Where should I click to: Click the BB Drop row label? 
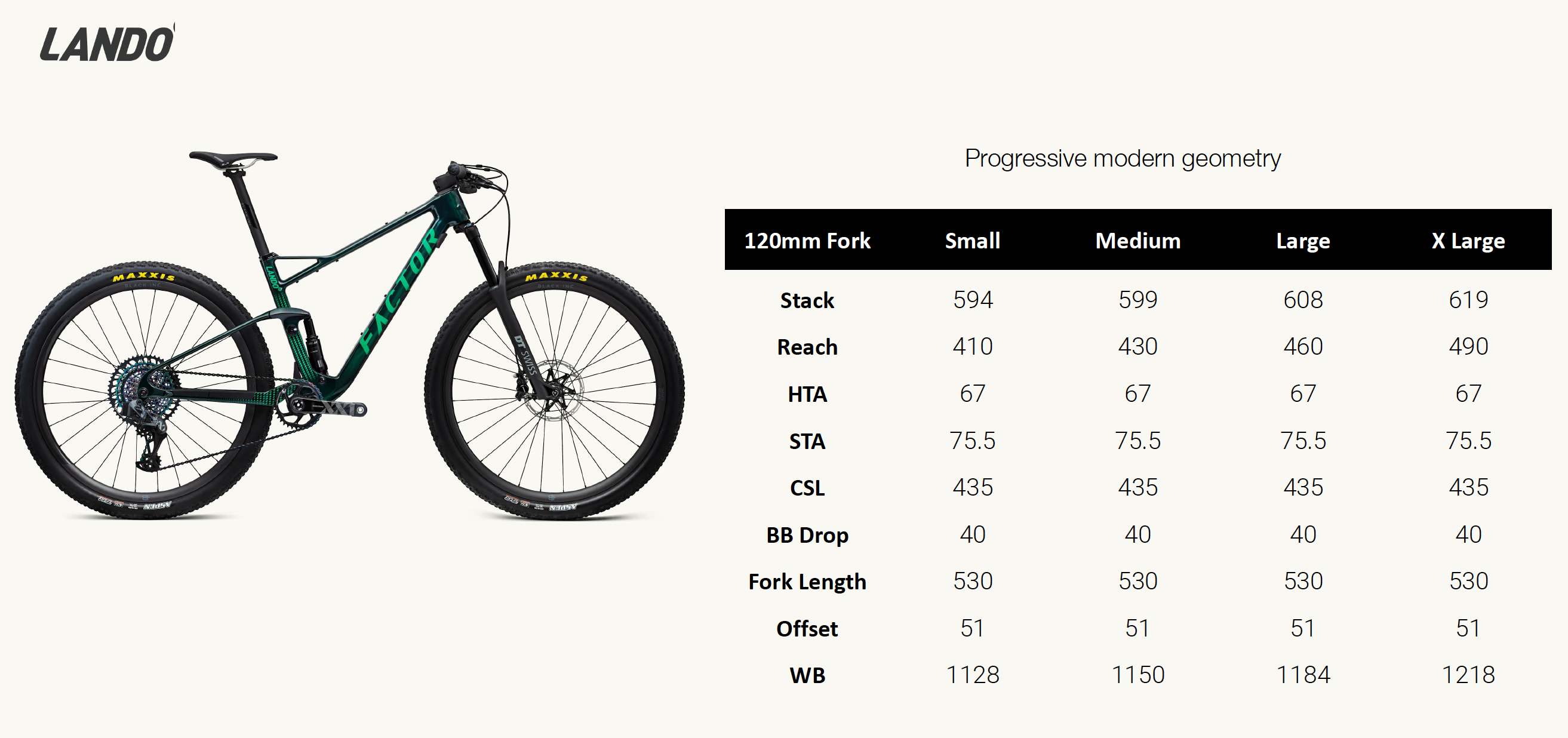[807, 534]
